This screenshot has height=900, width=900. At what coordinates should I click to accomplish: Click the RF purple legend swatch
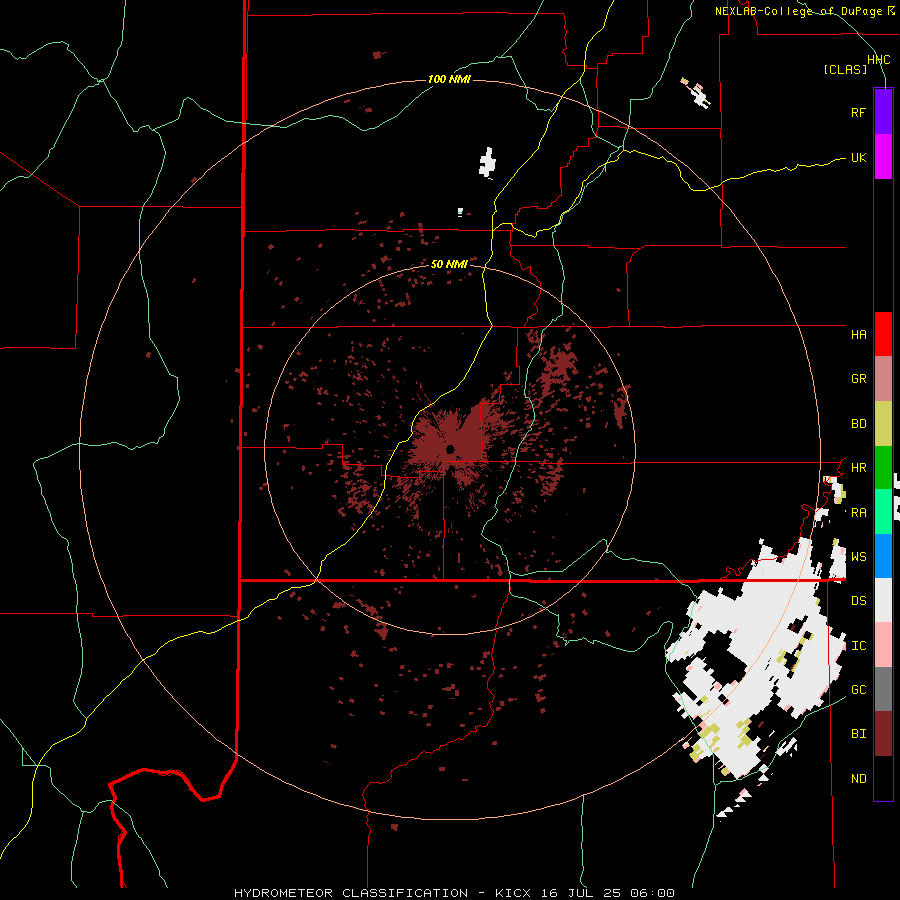[883, 111]
